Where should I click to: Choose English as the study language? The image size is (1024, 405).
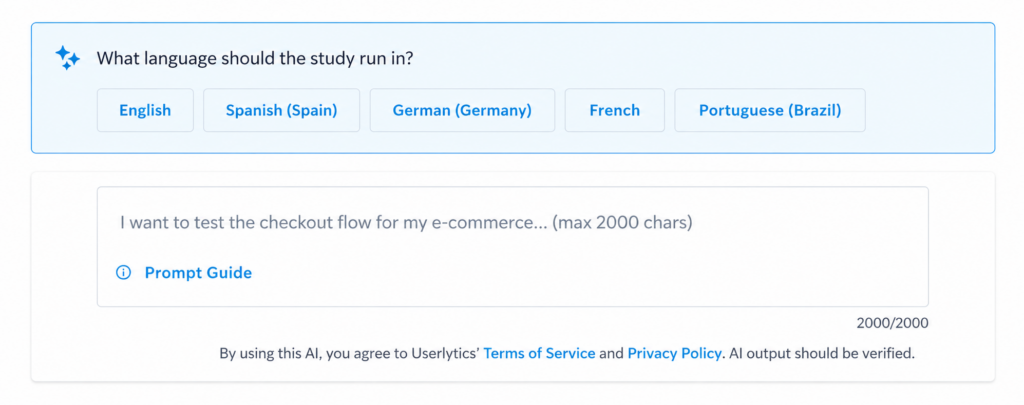[x=145, y=110]
